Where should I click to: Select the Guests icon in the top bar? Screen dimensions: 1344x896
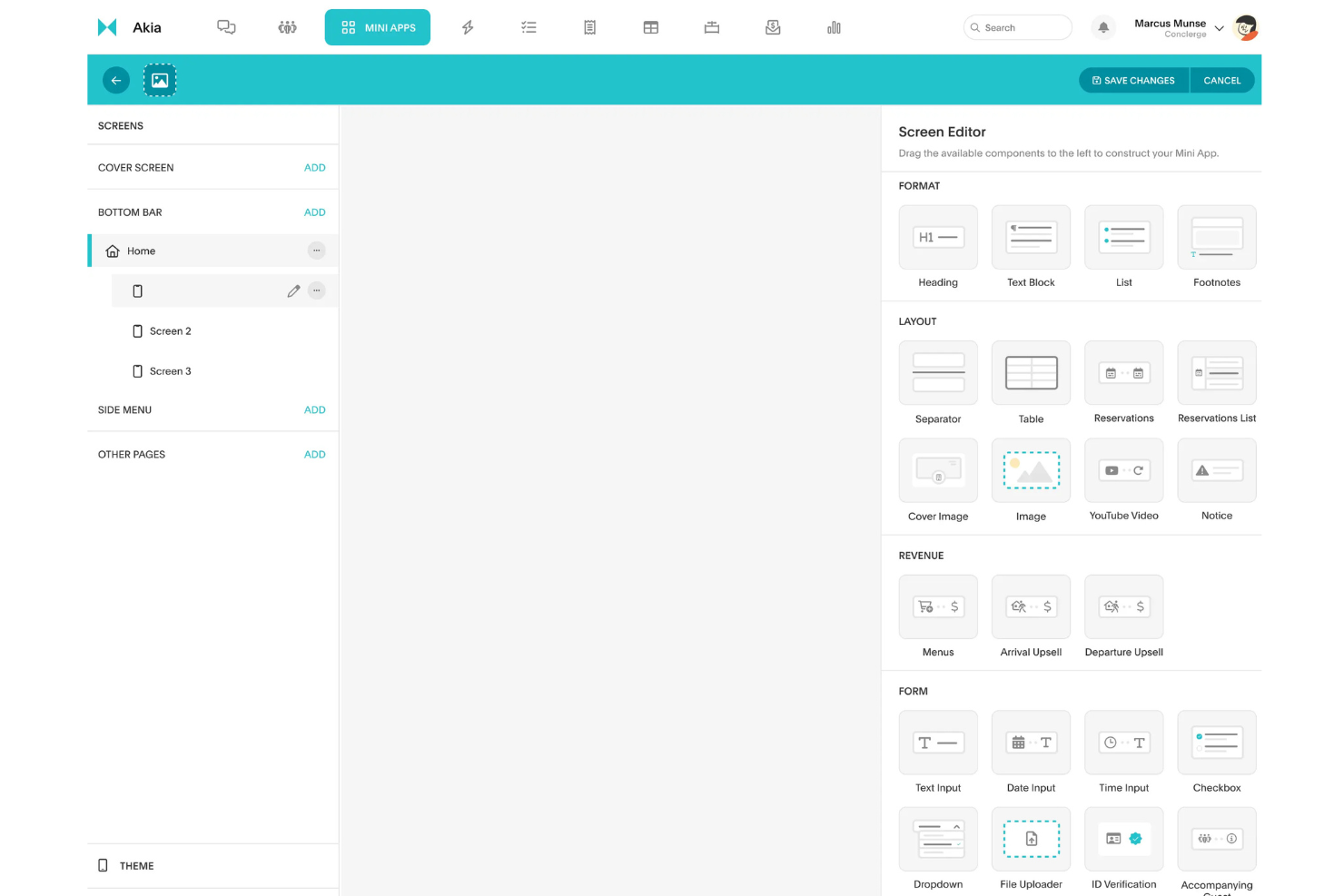287,27
